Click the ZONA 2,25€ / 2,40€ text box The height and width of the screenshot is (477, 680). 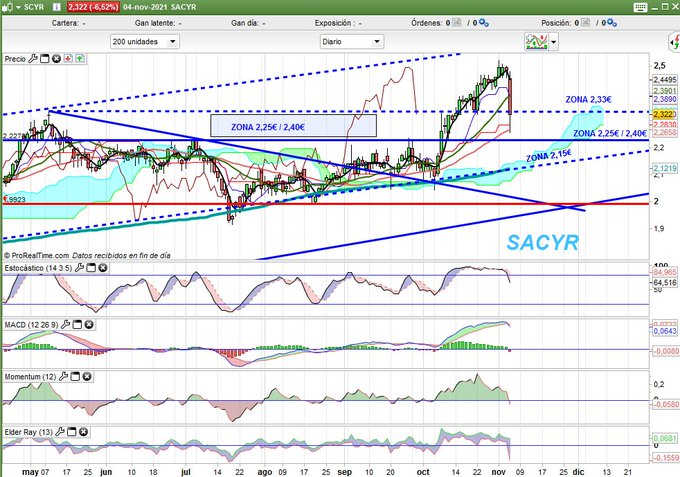pyautogui.click(x=293, y=125)
